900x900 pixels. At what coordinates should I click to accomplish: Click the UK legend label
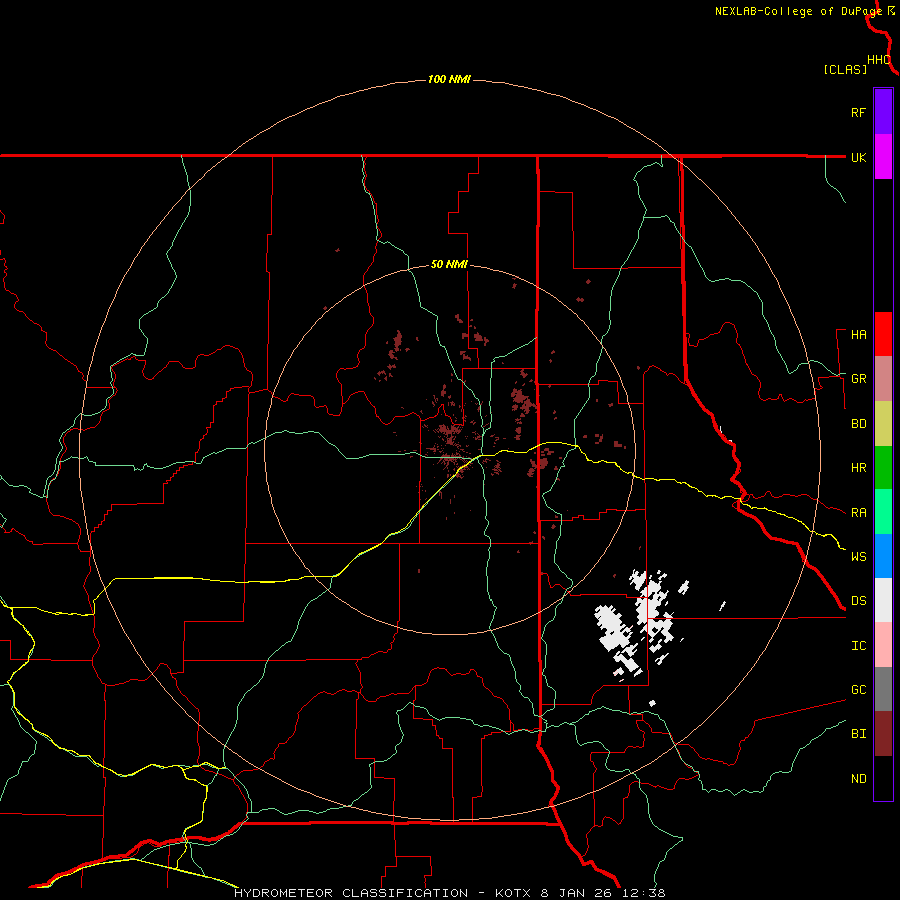(858, 157)
